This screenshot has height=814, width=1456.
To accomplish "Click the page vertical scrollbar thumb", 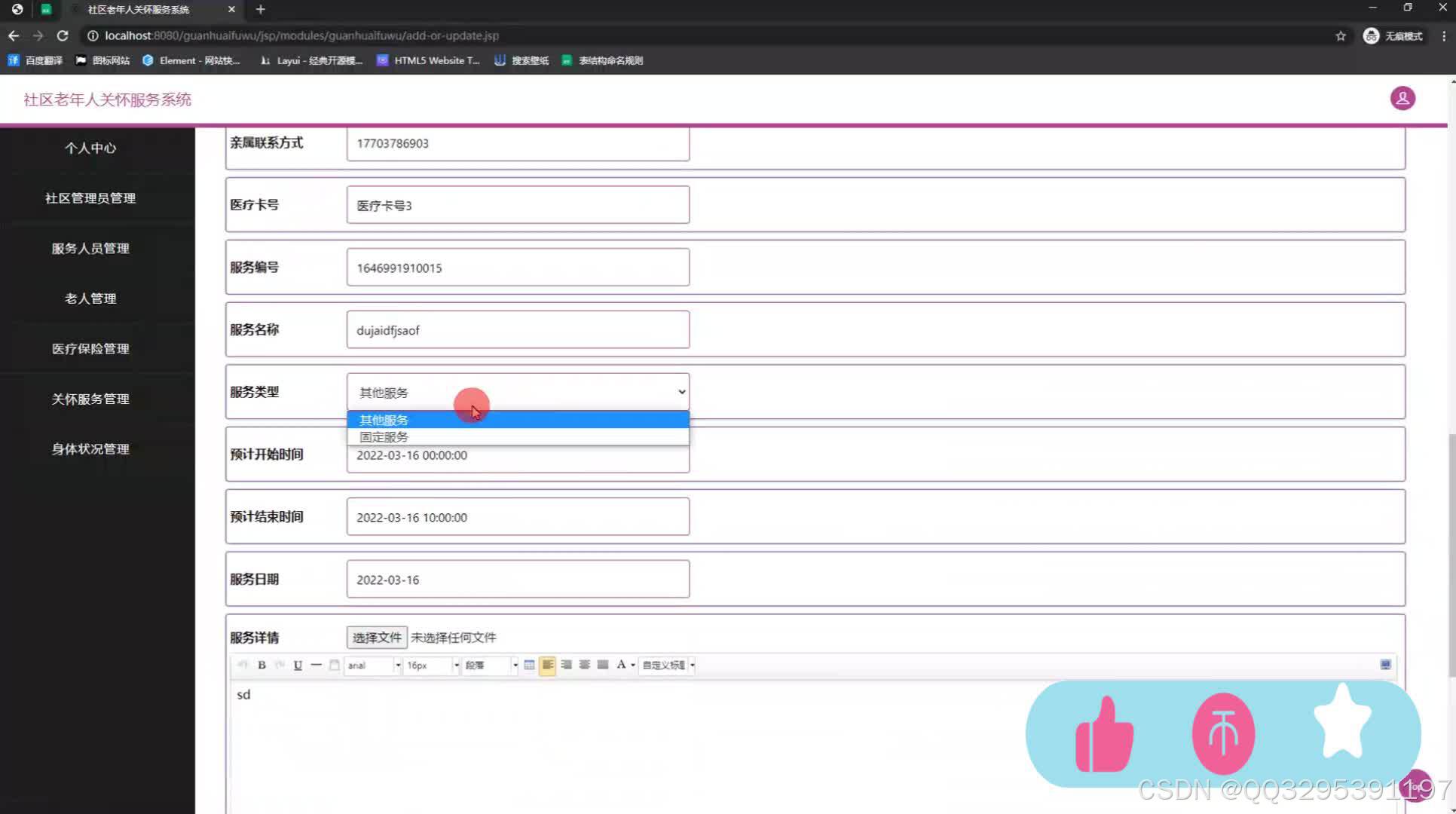I will [1451, 555].
